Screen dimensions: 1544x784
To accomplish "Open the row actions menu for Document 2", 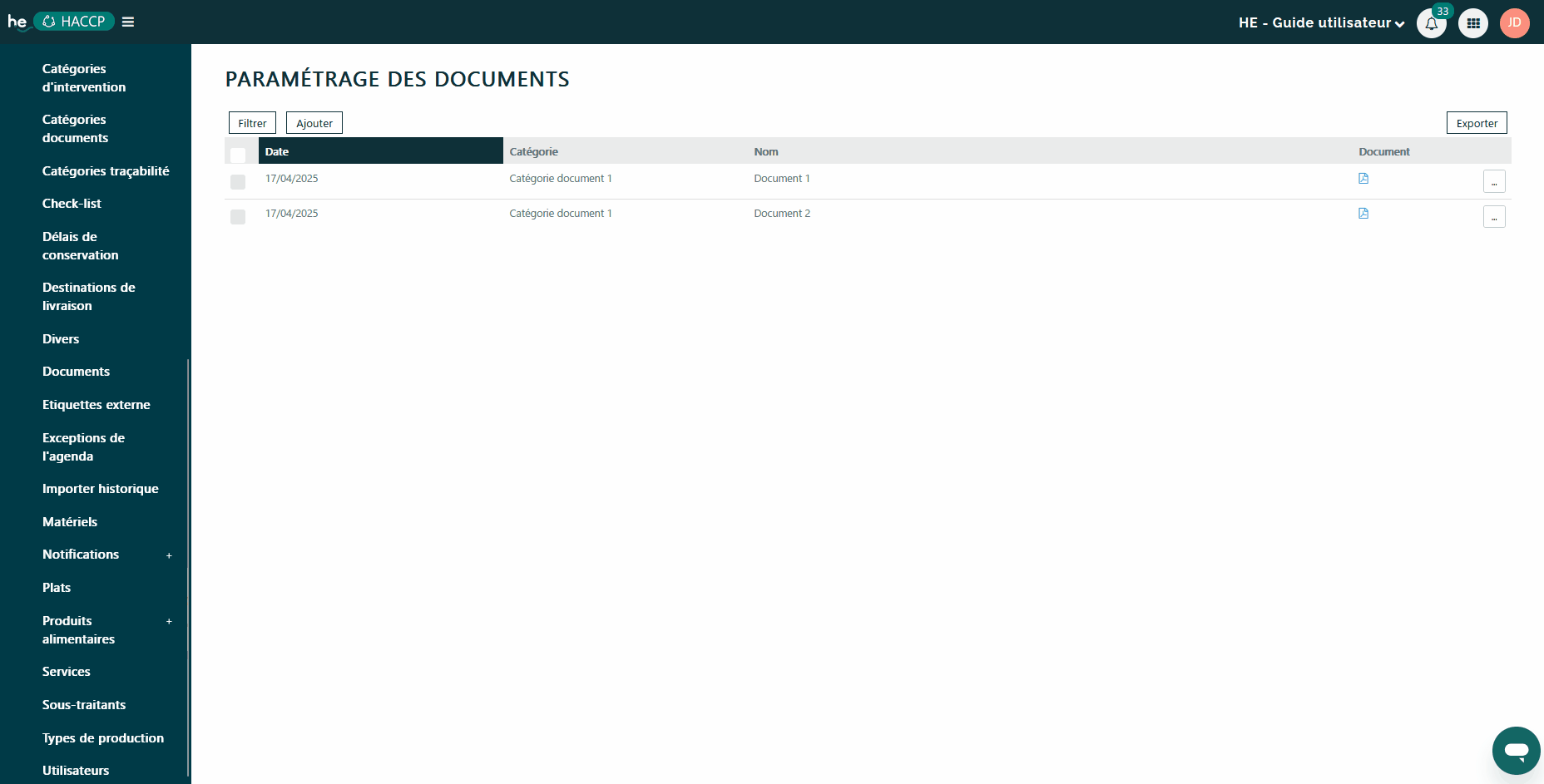I will click(1494, 216).
